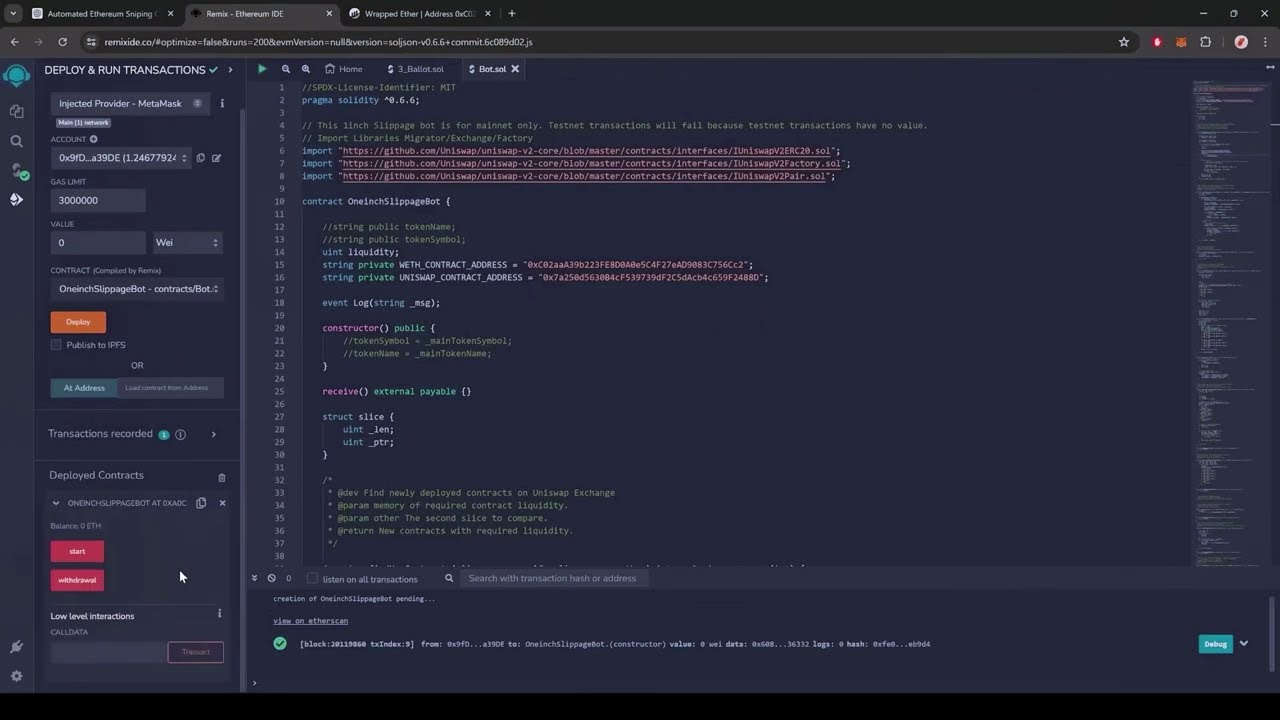
Task: Delete all deployed contracts with trash icon
Action: (x=222, y=477)
